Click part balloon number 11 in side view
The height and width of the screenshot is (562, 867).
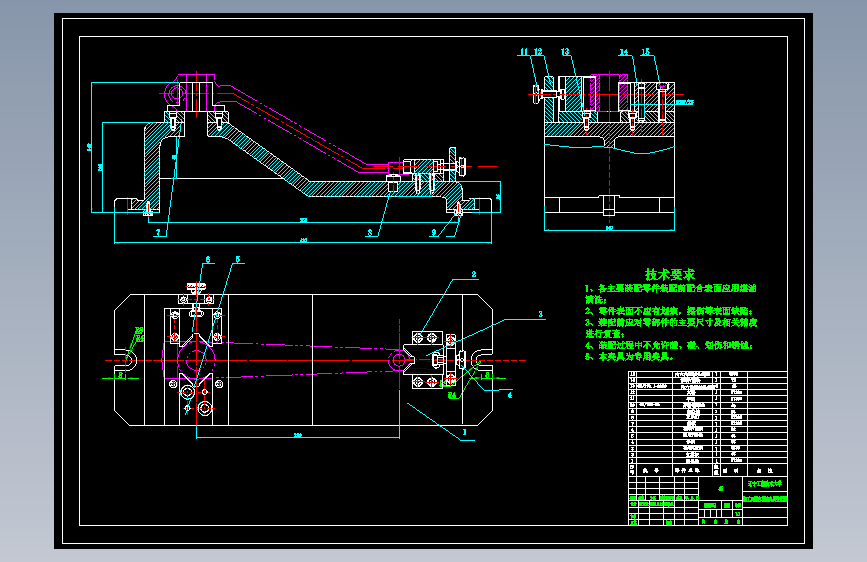coord(524,52)
